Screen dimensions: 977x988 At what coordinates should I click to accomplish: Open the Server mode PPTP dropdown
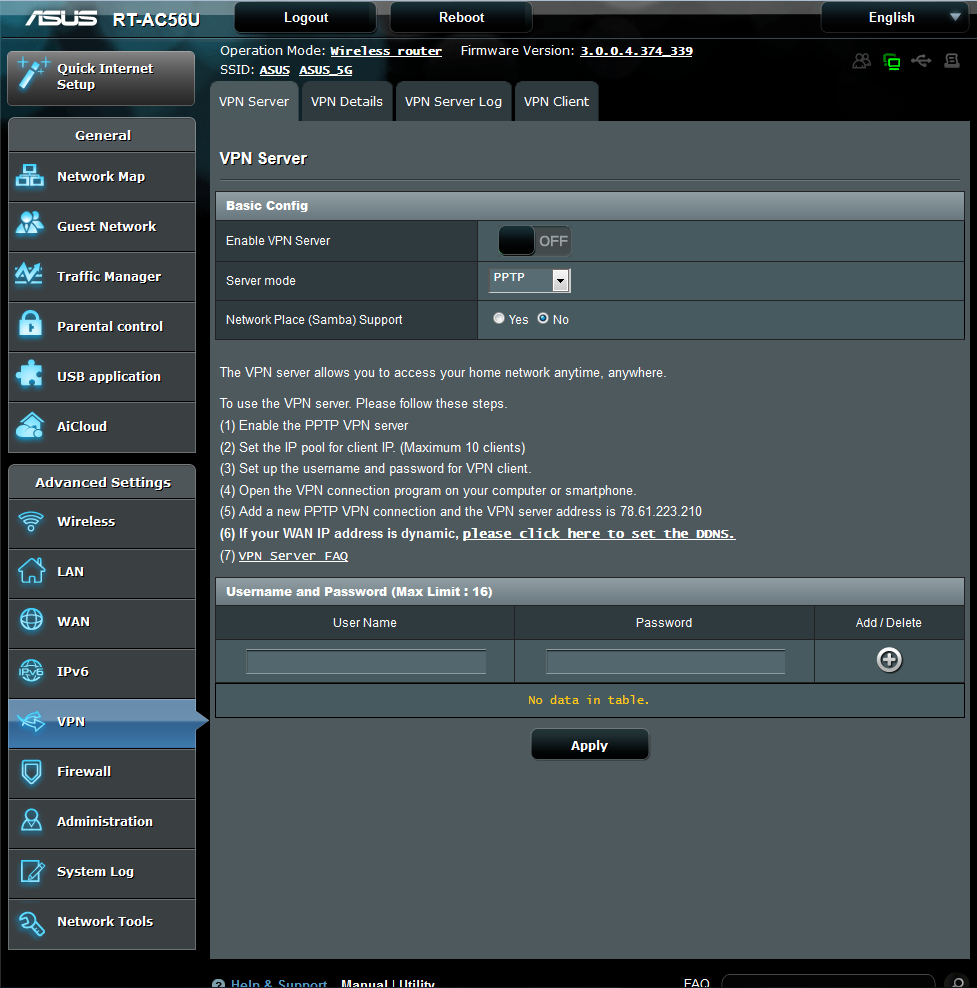point(529,280)
